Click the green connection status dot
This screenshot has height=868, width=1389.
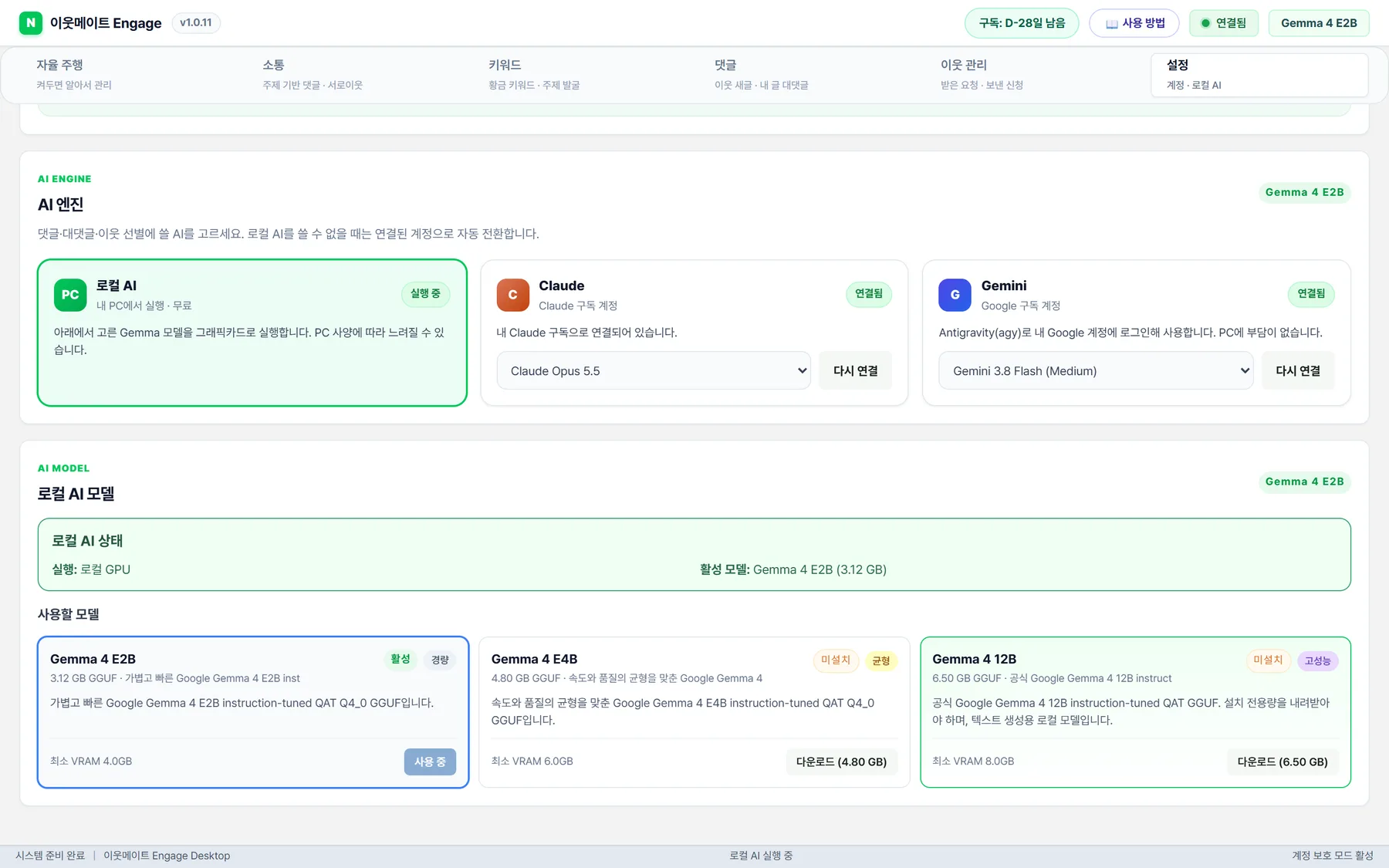pos(1205,23)
